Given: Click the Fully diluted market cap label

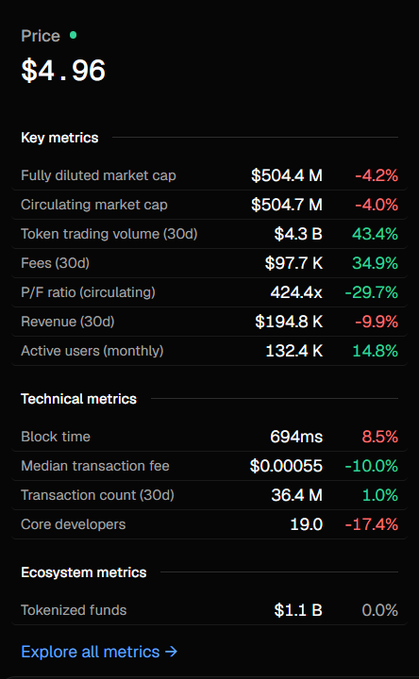Looking at the screenshot, I should coord(98,175).
